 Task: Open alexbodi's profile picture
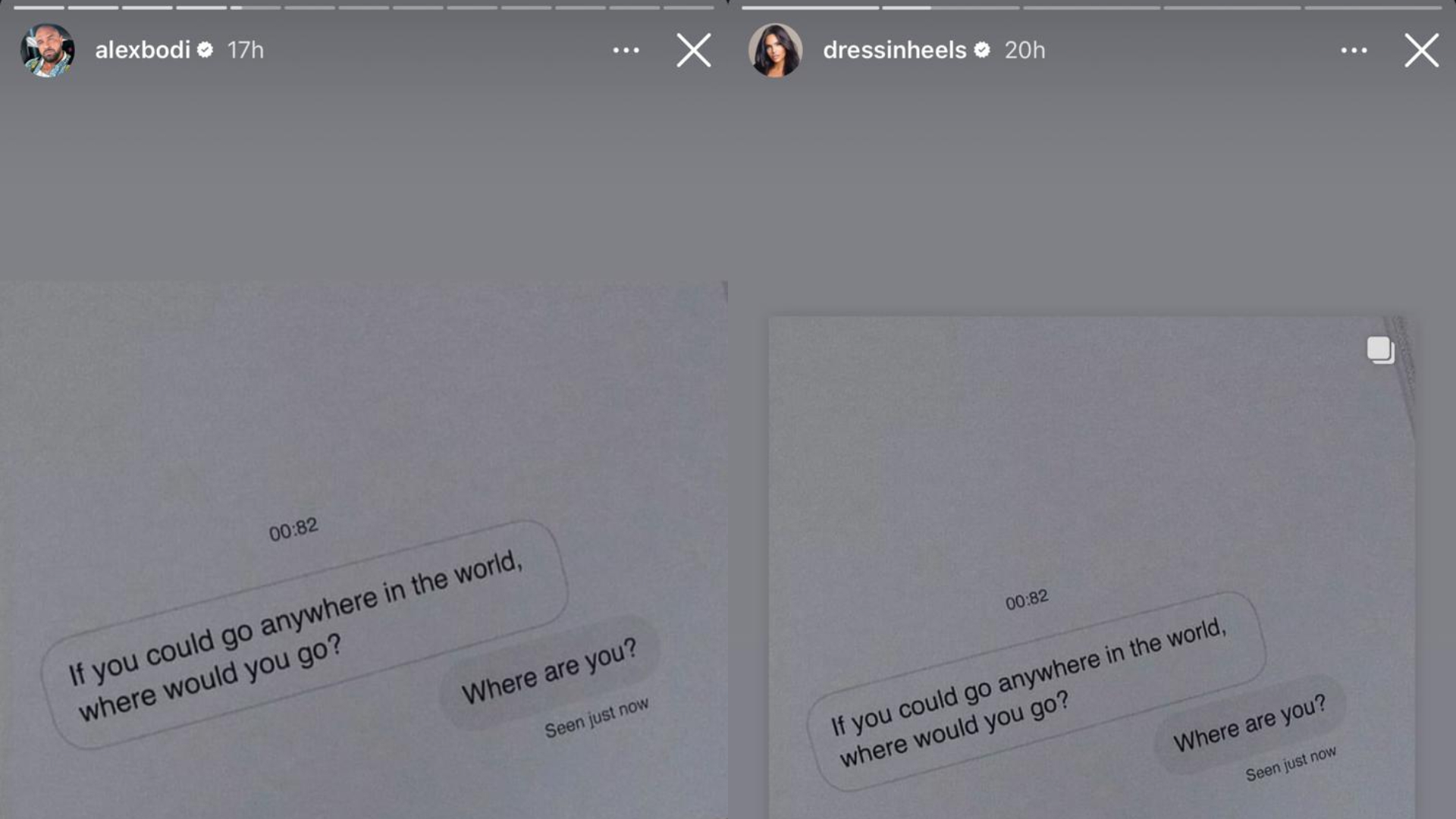[x=47, y=50]
